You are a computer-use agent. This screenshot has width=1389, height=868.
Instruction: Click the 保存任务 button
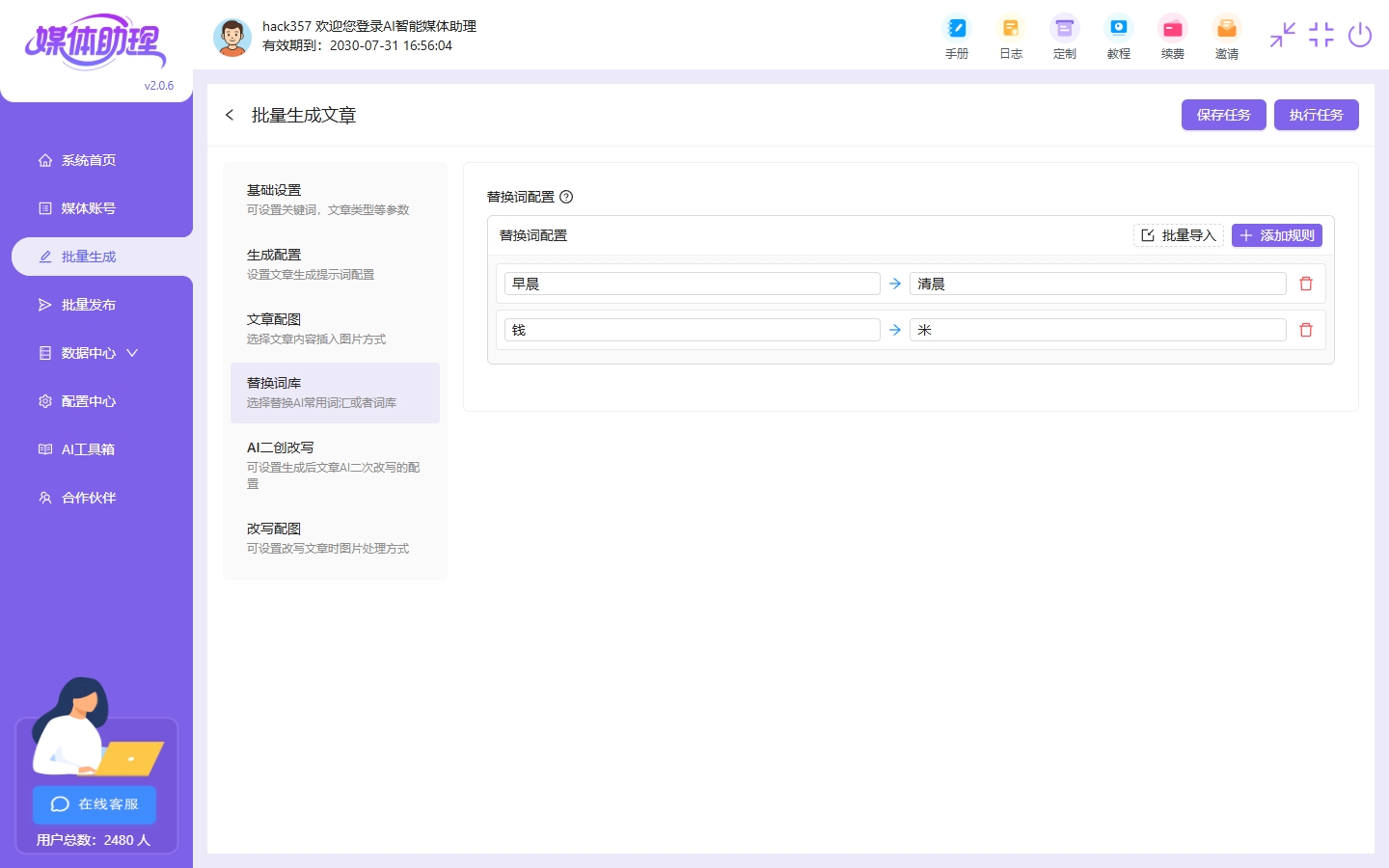point(1223,115)
